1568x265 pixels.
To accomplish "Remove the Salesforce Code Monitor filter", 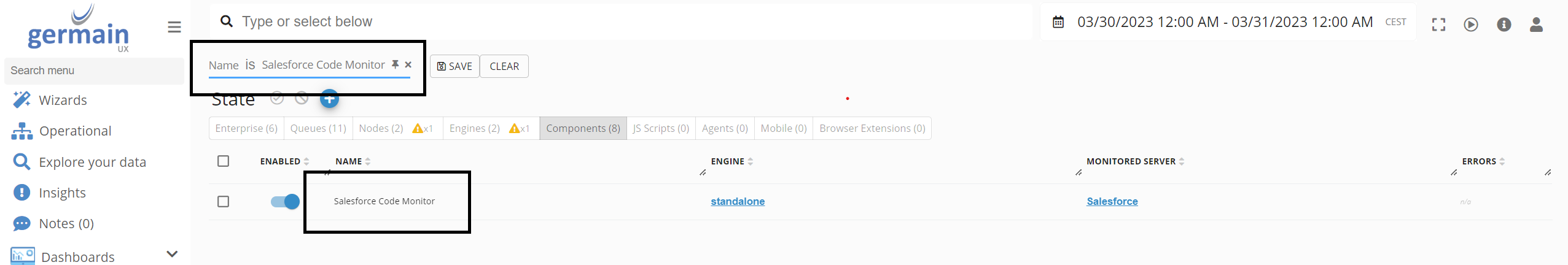I will [408, 64].
